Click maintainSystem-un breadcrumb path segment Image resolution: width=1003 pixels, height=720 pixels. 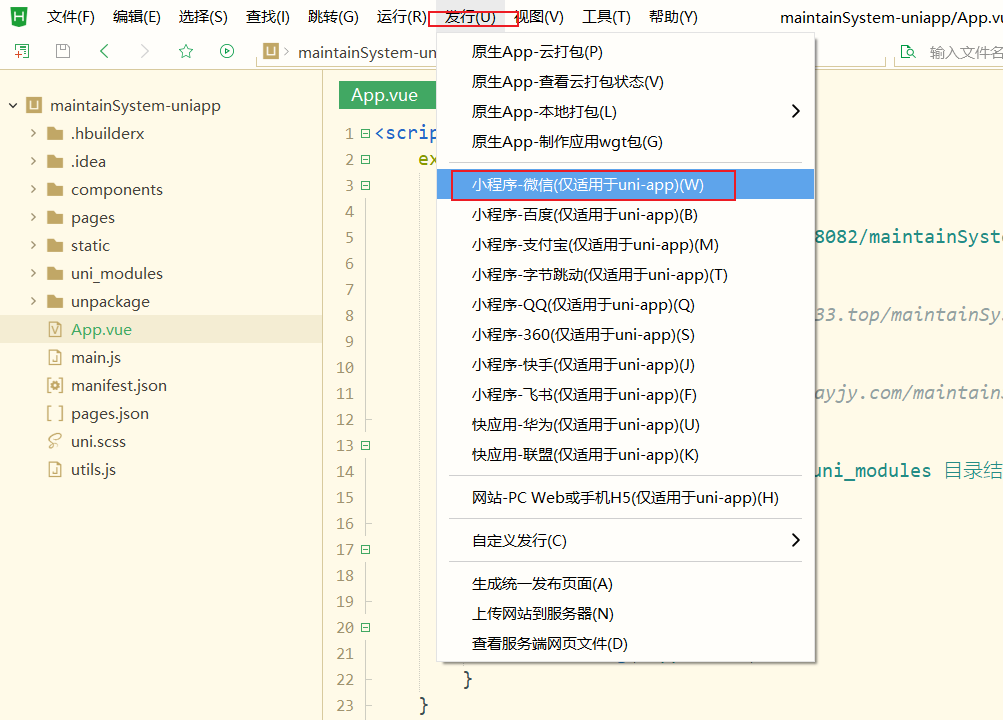(x=367, y=52)
